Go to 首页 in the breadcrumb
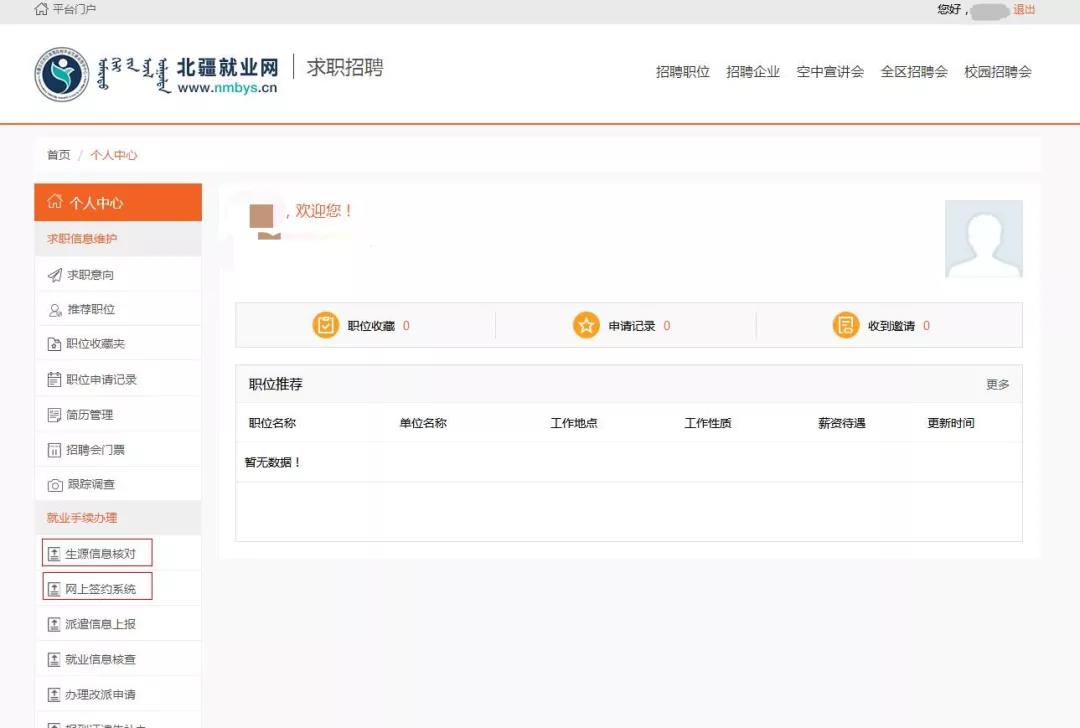 coord(59,155)
